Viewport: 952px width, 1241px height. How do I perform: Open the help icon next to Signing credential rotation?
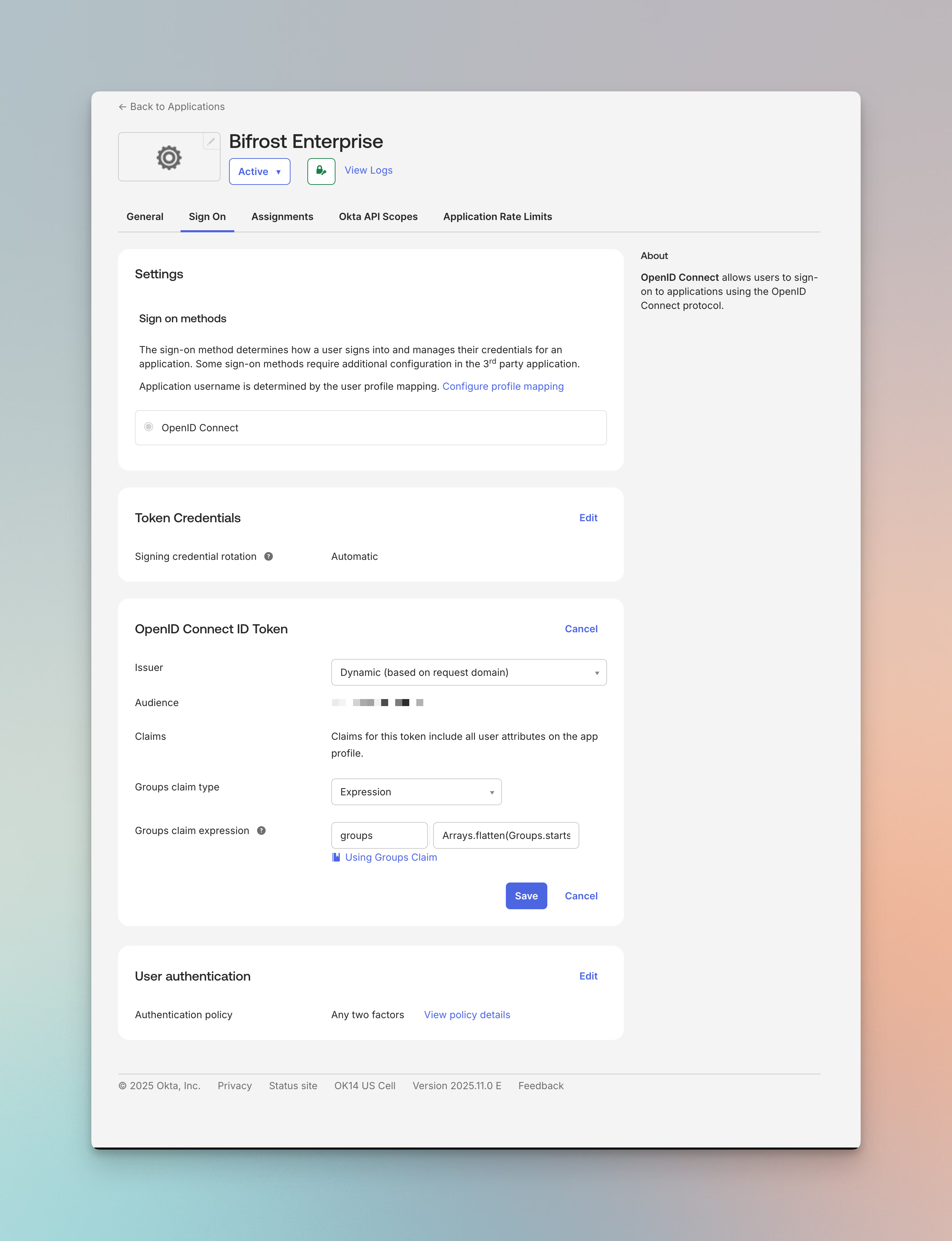[269, 556]
